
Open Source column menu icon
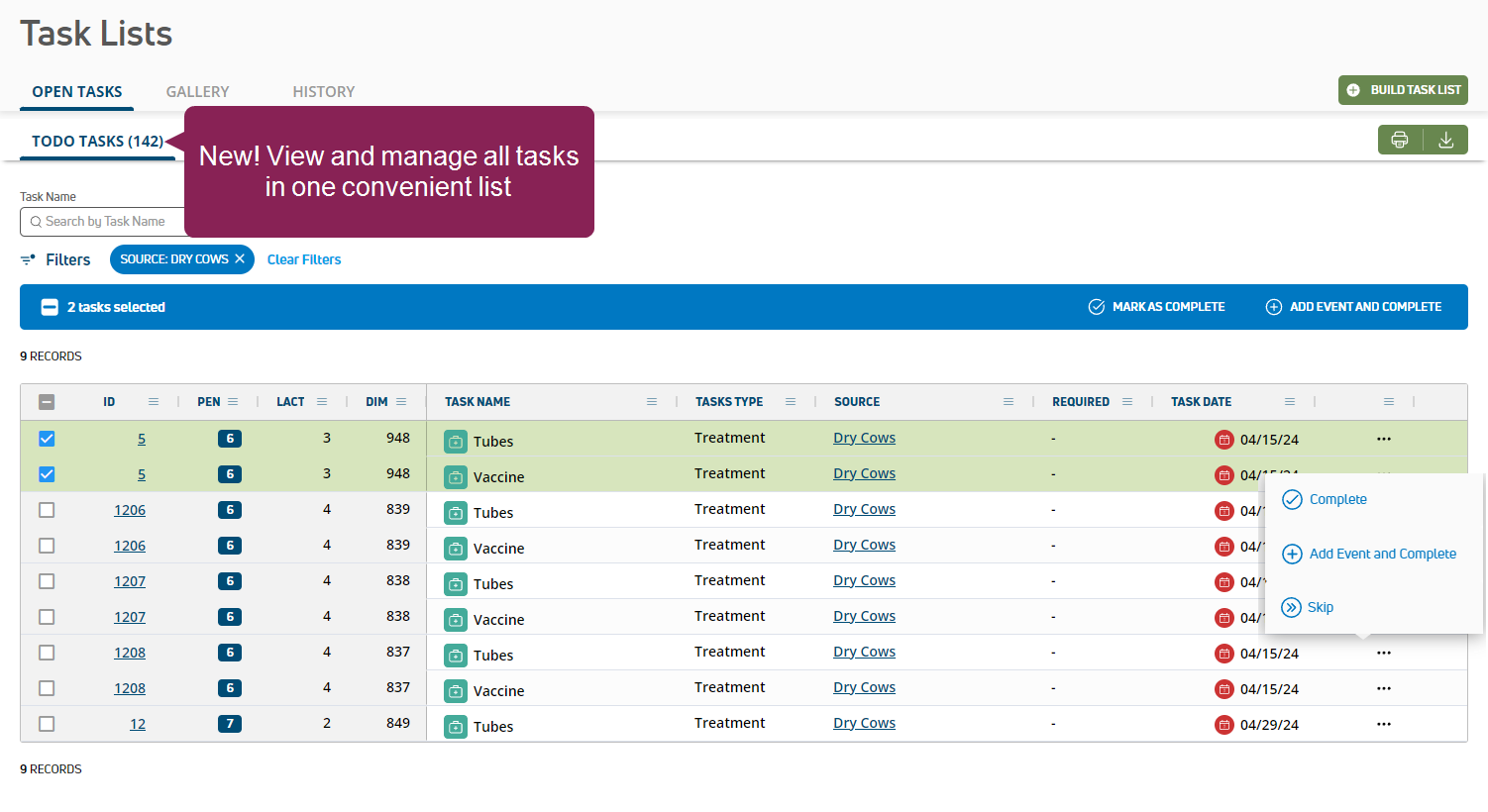point(1009,402)
